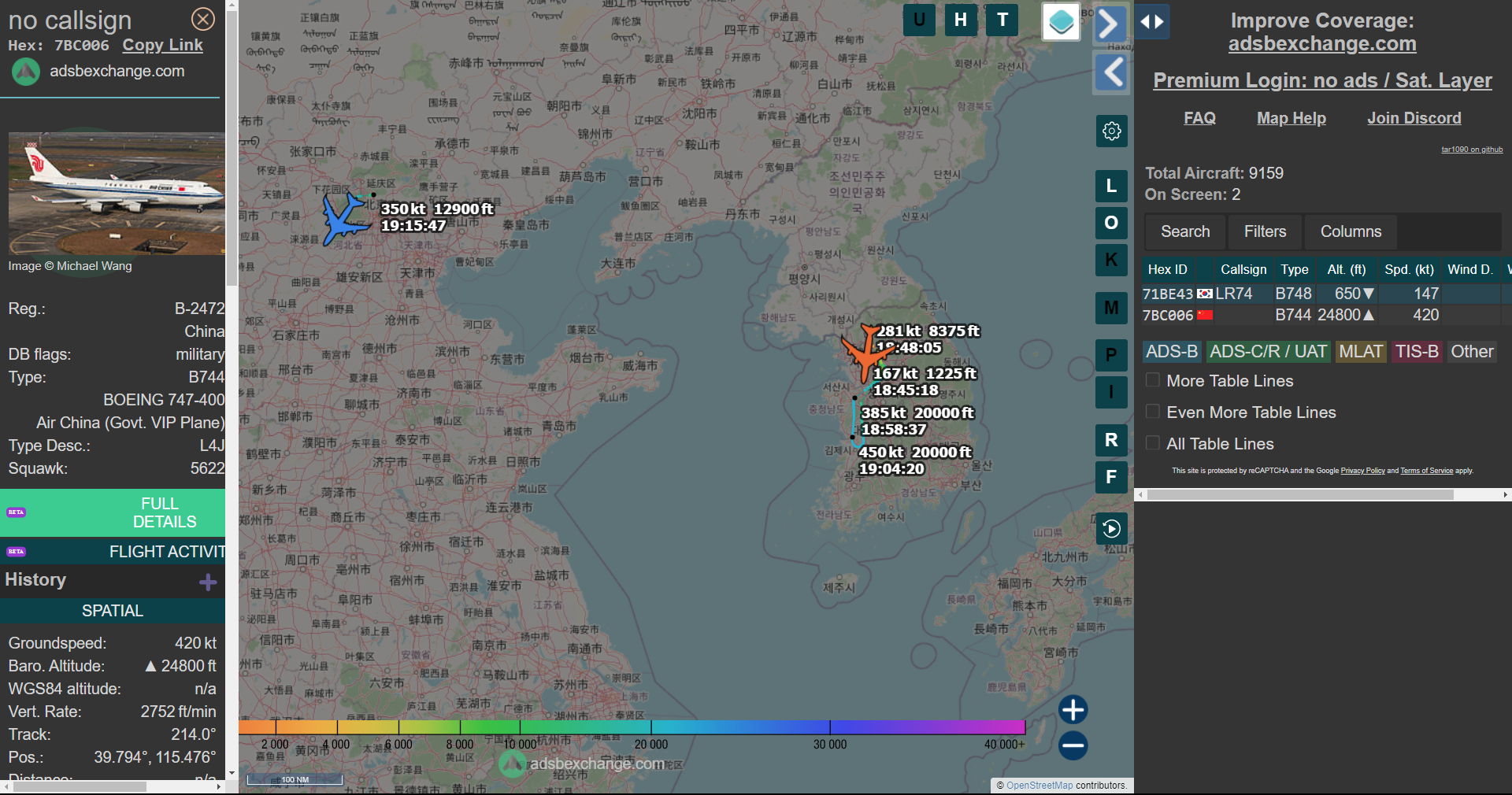1512x795 pixels.
Task: Open the Filters tab
Action: [x=1265, y=231]
